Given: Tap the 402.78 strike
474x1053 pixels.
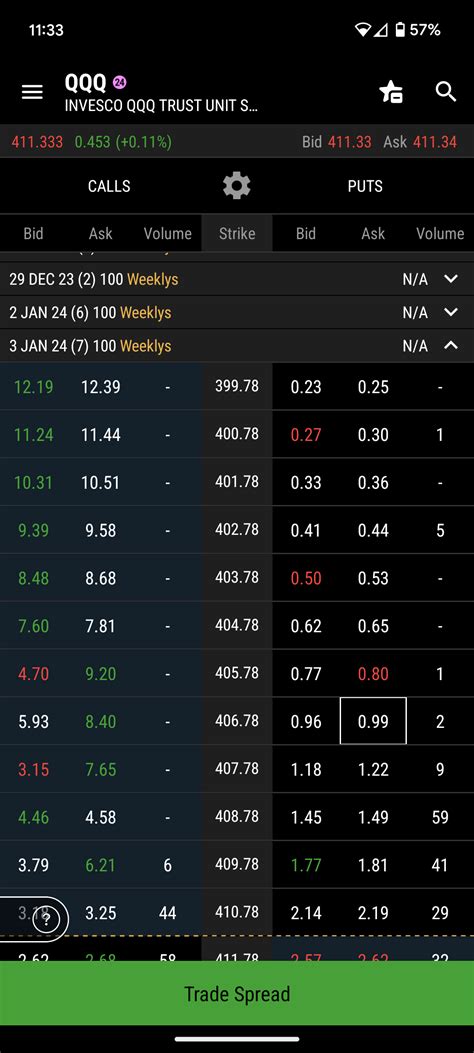Looking at the screenshot, I should (237, 529).
